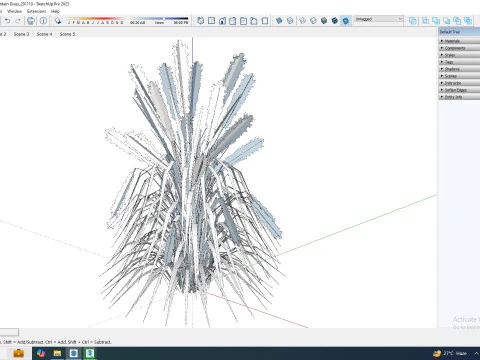The height and width of the screenshot is (360, 480).
Task: Click the Union solid tool
Action: 436,21
